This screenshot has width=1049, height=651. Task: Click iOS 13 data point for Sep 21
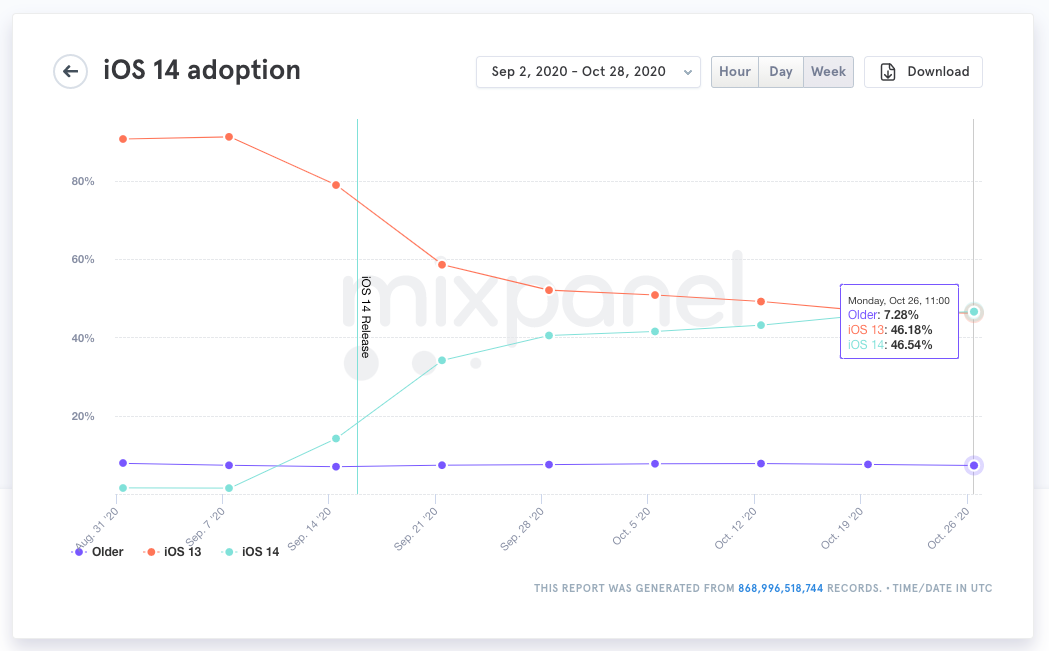point(442,265)
